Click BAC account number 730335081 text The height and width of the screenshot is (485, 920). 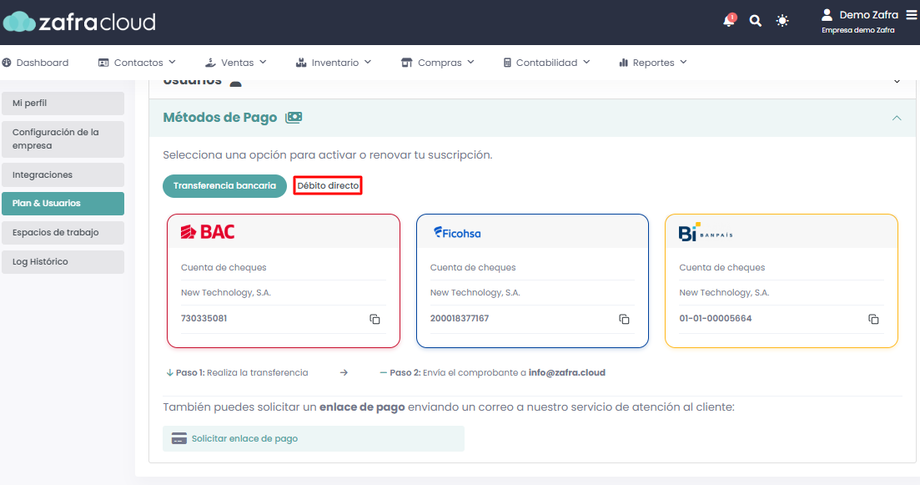click(x=204, y=318)
